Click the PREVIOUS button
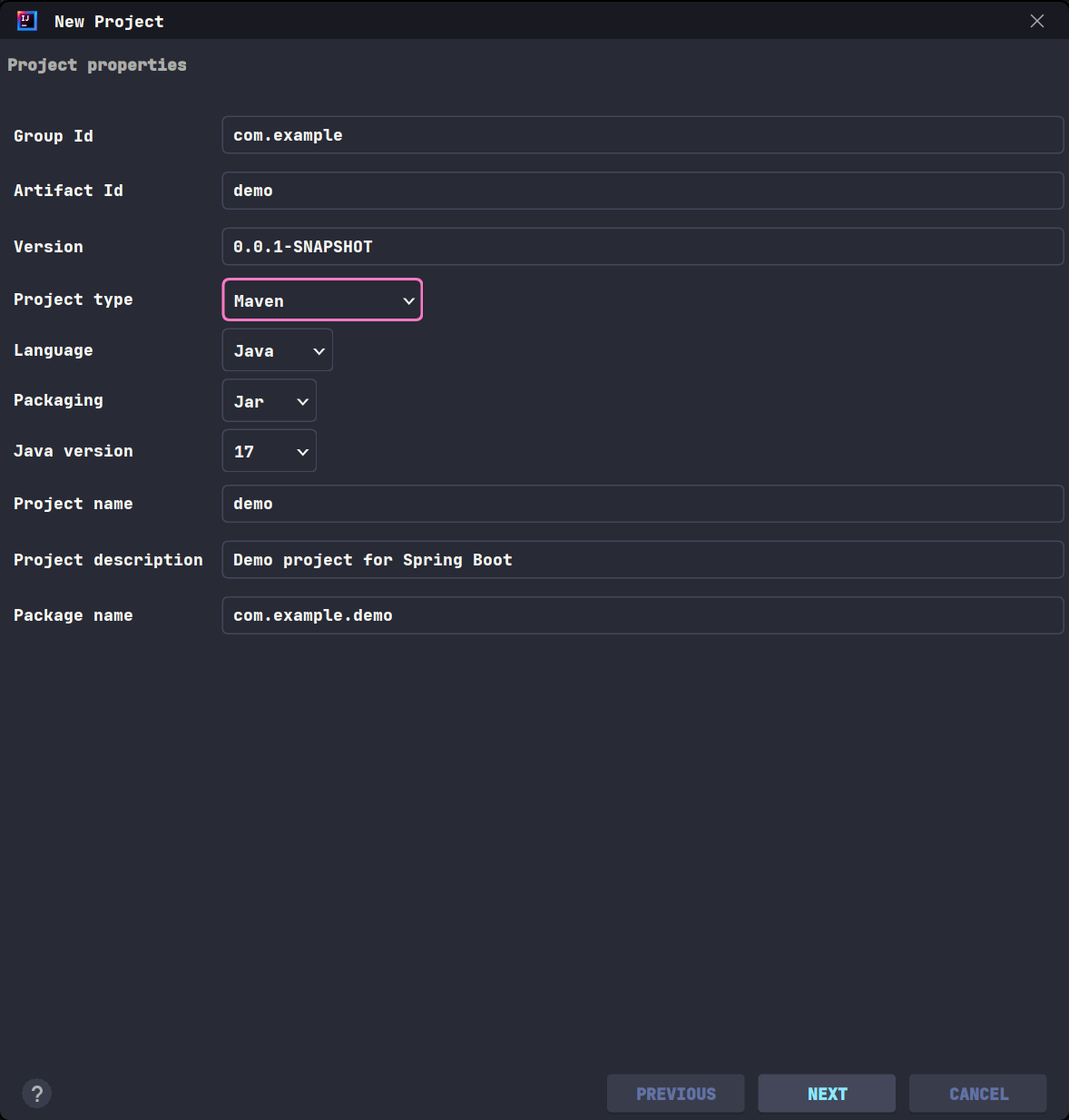 (x=676, y=1094)
